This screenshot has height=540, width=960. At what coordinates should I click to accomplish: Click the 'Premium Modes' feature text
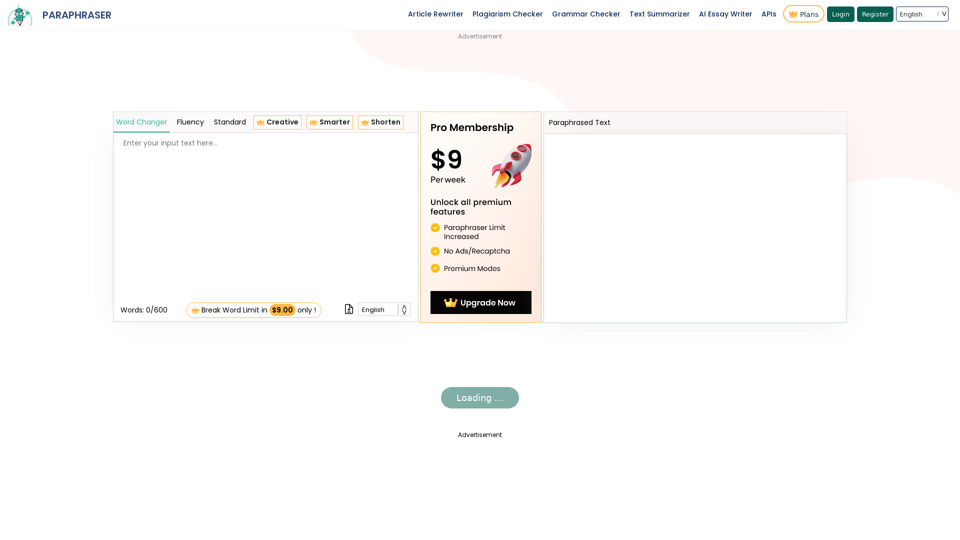[471, 268]
